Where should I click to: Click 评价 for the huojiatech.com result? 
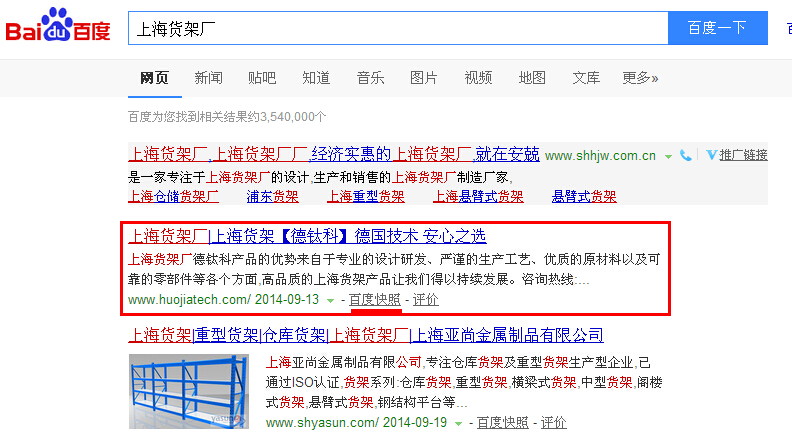click(426, 300)
